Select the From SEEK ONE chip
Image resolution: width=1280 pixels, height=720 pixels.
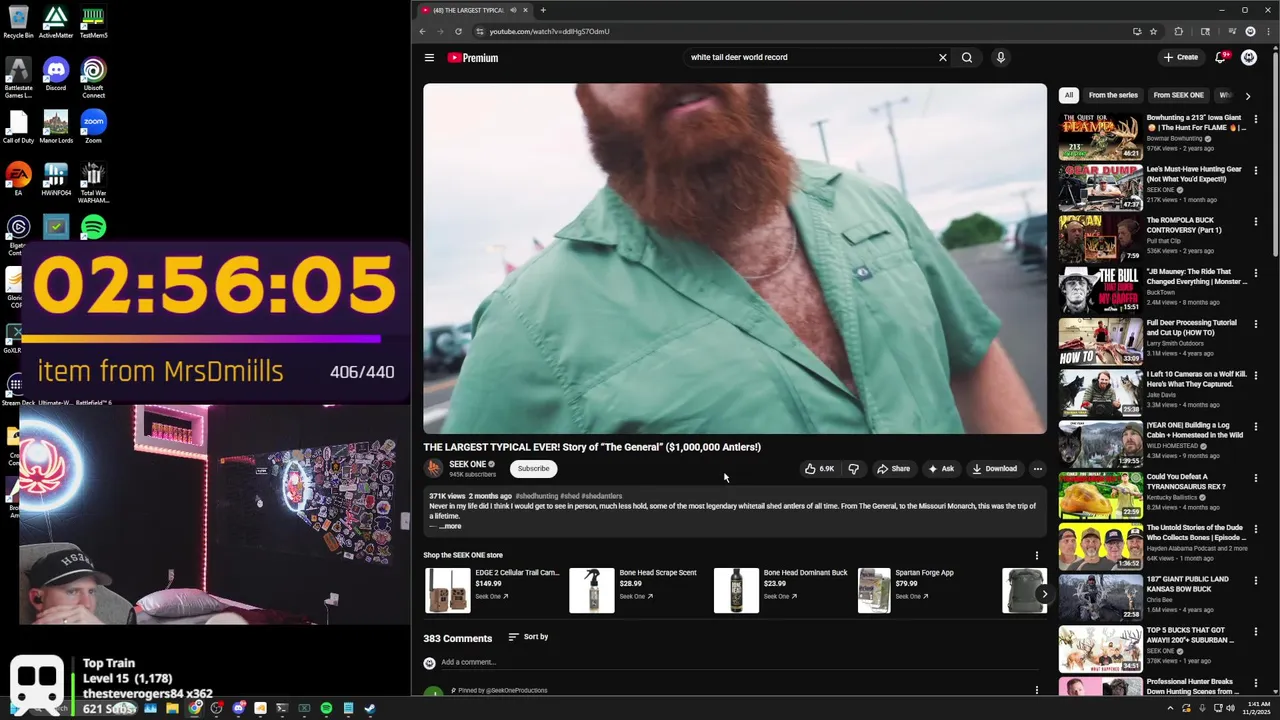coord(1178,95)
